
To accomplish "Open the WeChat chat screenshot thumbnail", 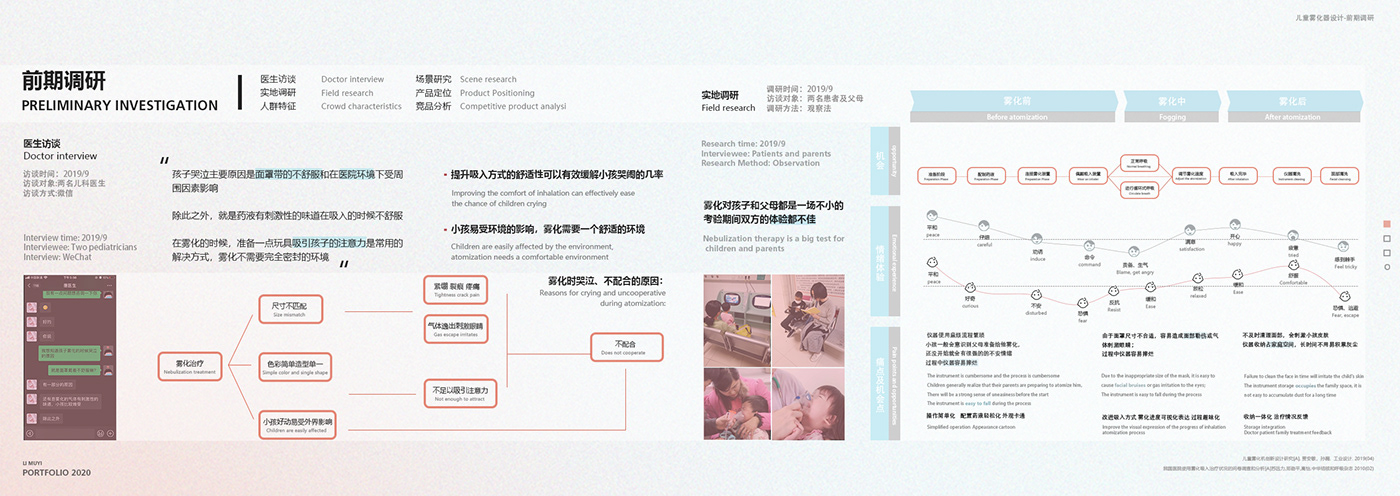I will click(70, 357).
